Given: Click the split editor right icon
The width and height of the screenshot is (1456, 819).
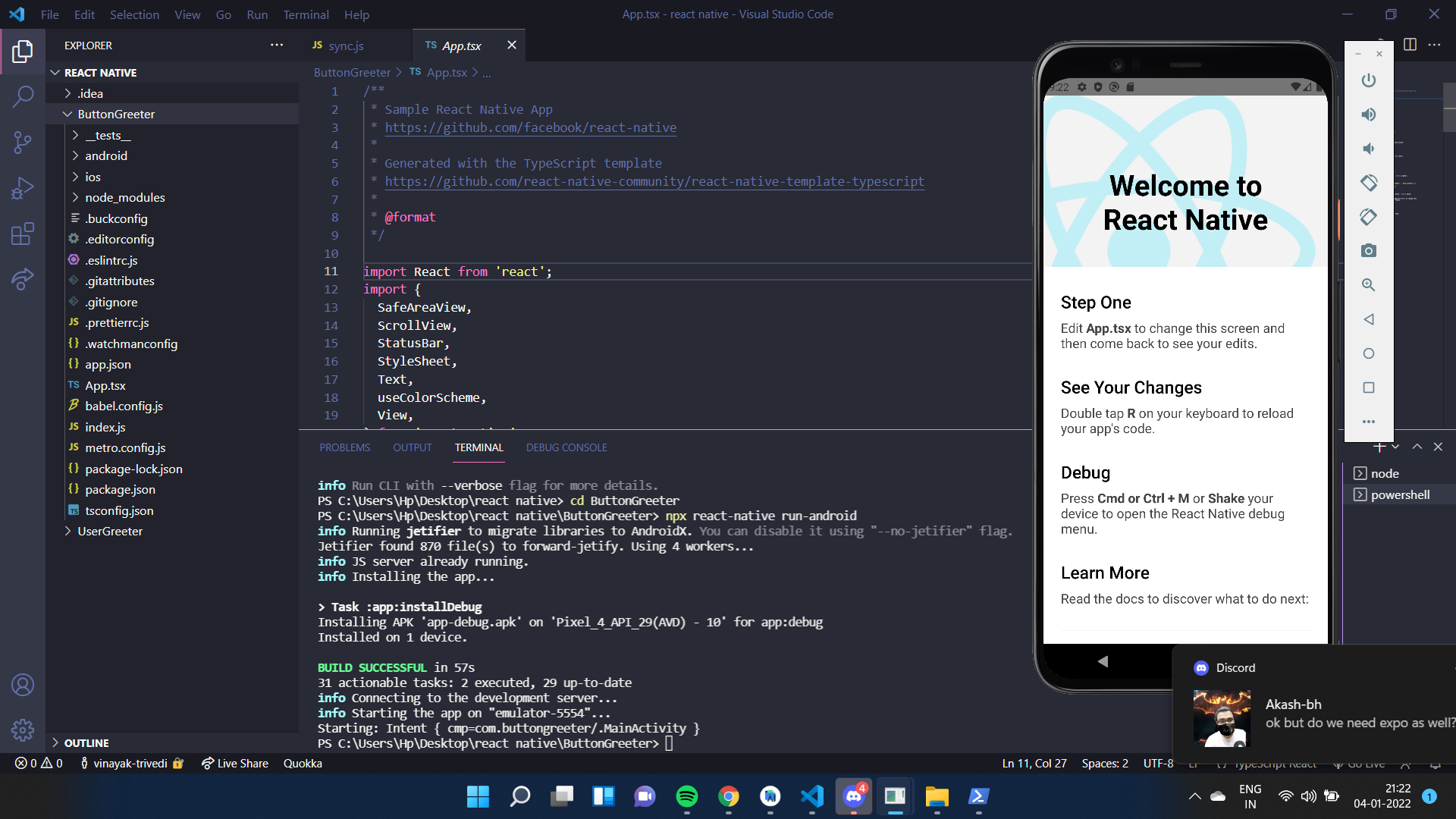Looking at the screenshot, I should 1410,45.
